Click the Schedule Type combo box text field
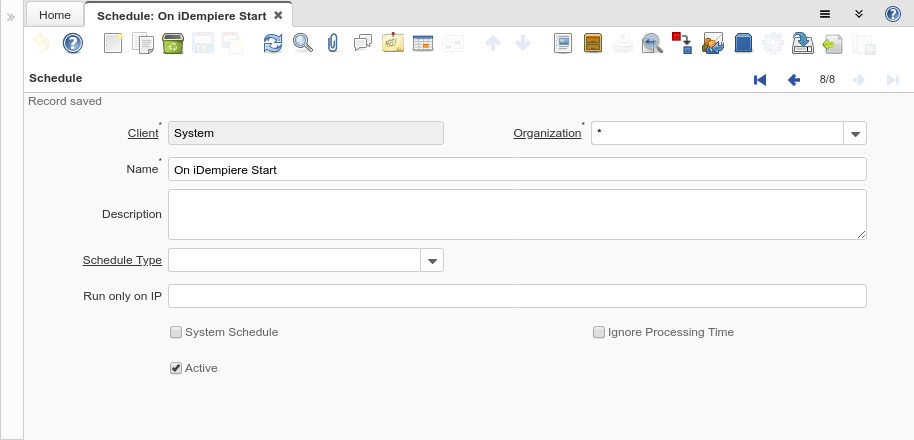The image size is (914, 440). (294, 260)
